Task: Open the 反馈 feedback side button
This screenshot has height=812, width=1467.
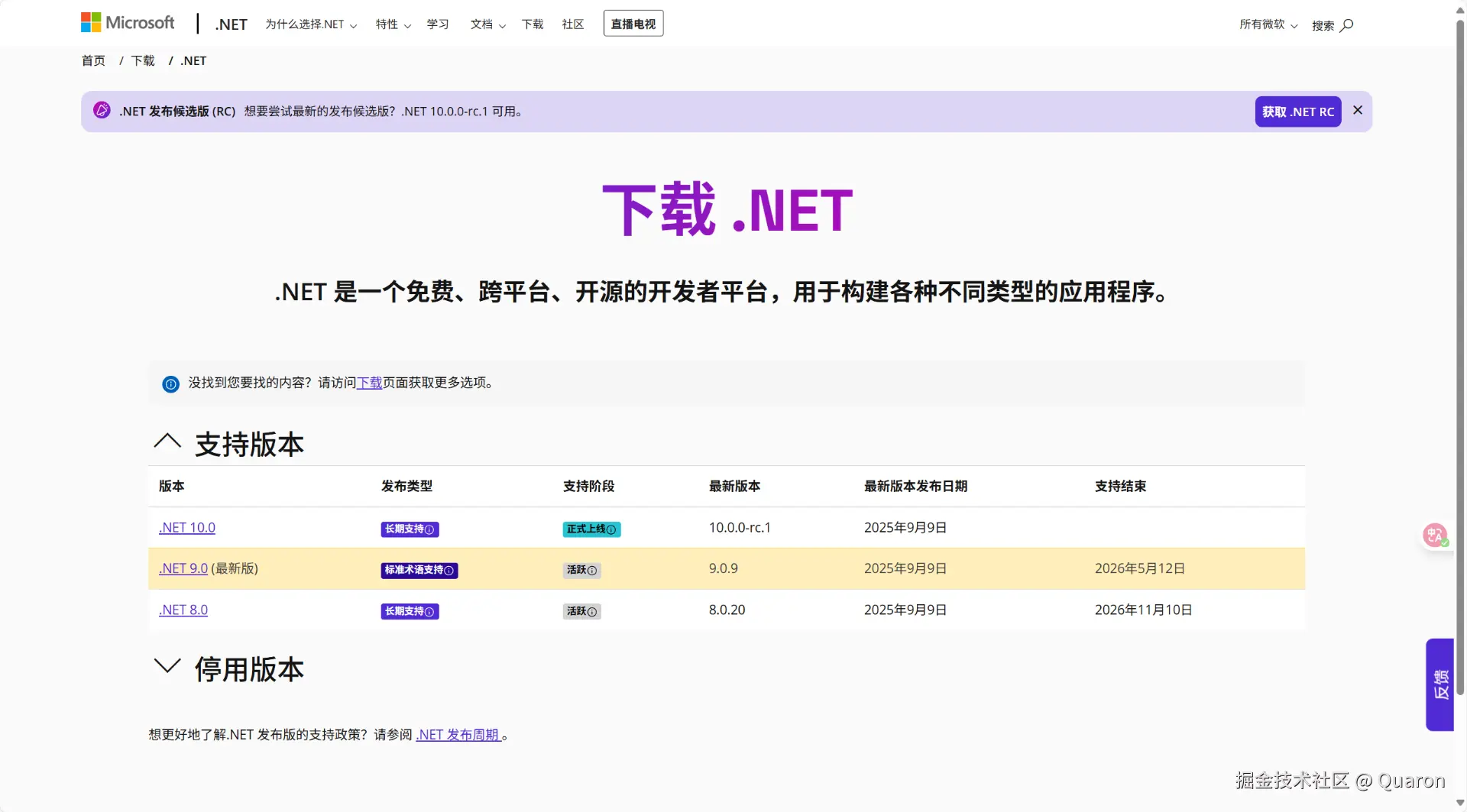Action: [1440, 684]
